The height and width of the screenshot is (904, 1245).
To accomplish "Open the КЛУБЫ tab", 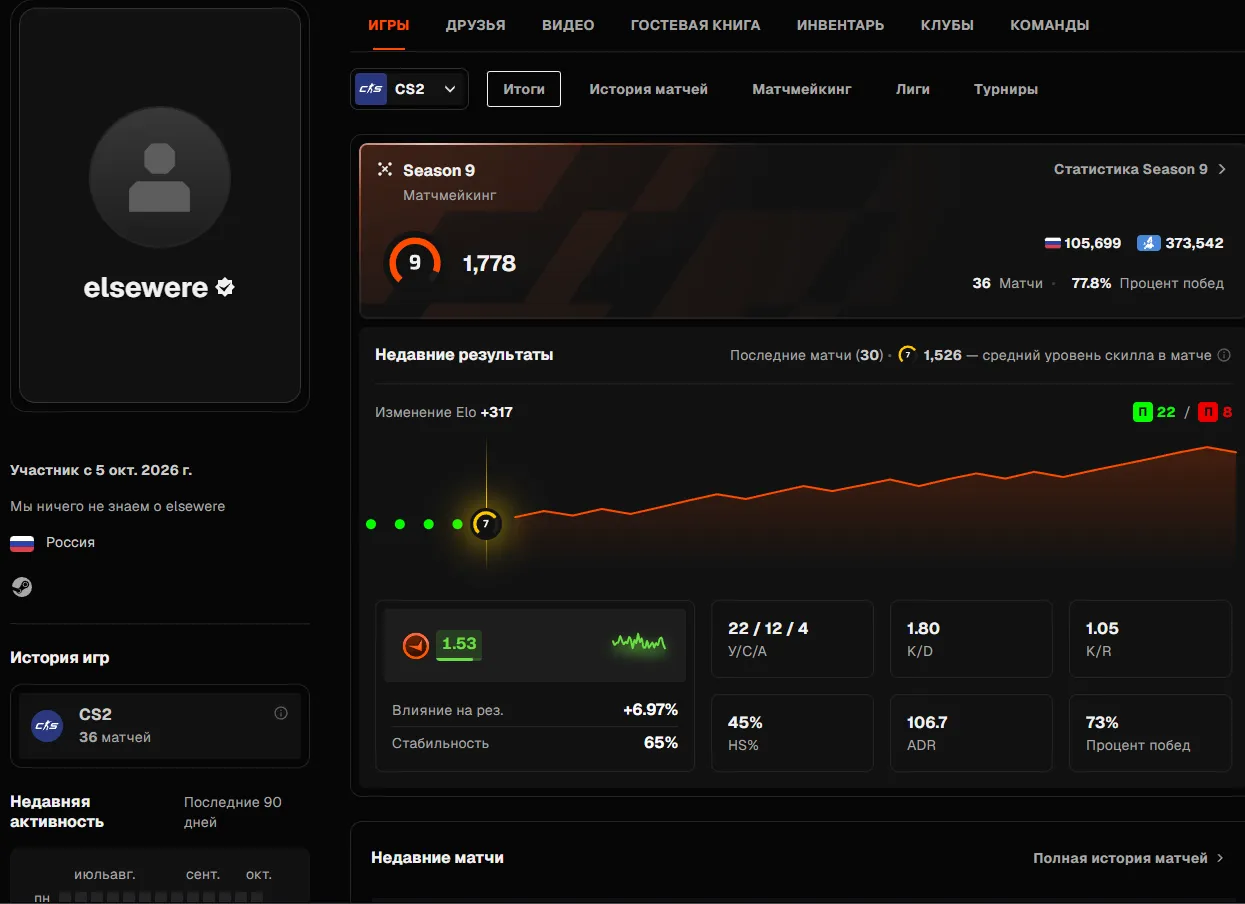I will click(x=947, y=25).
